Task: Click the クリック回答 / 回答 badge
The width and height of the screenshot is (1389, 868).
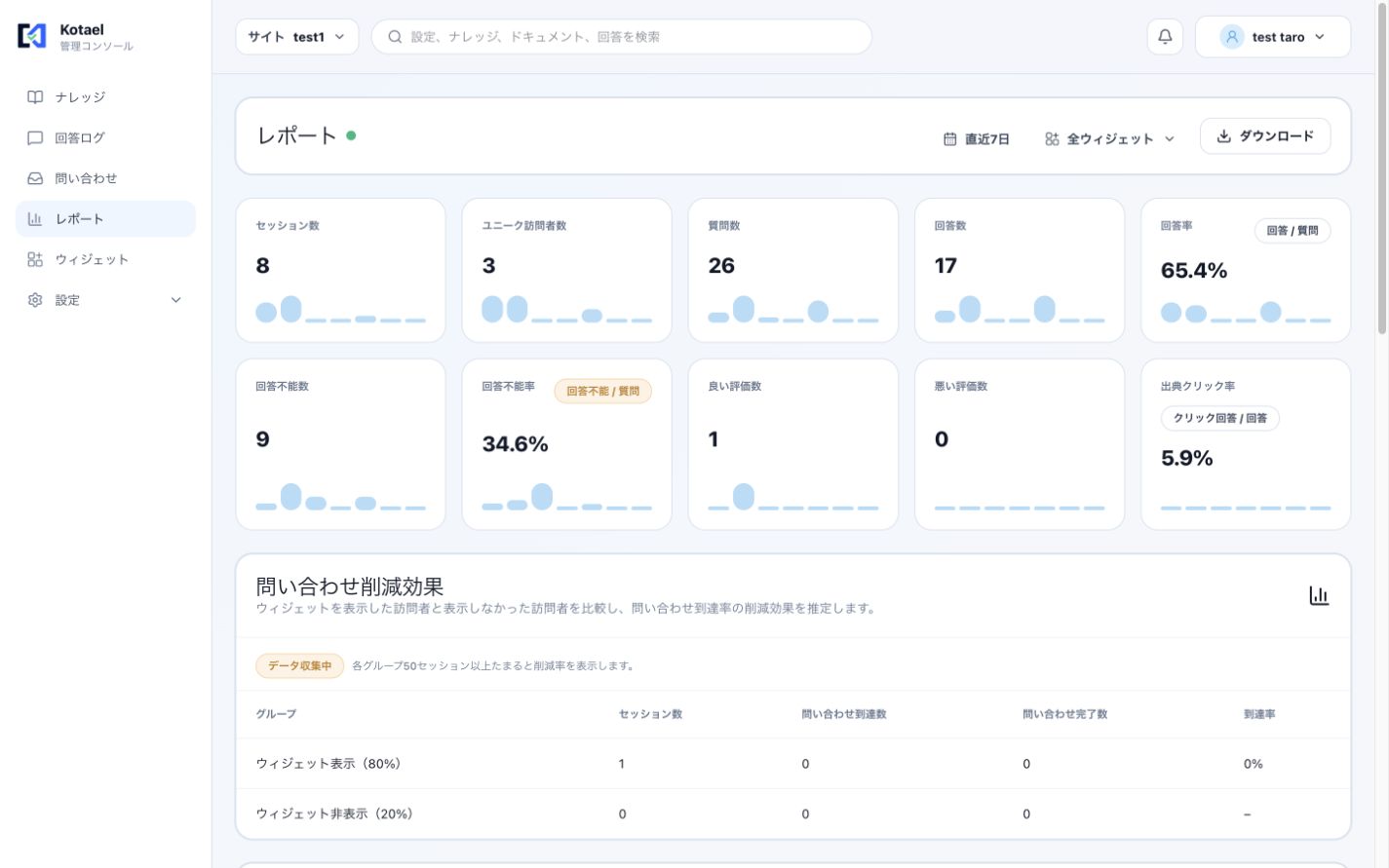Action: point(1220,418)
